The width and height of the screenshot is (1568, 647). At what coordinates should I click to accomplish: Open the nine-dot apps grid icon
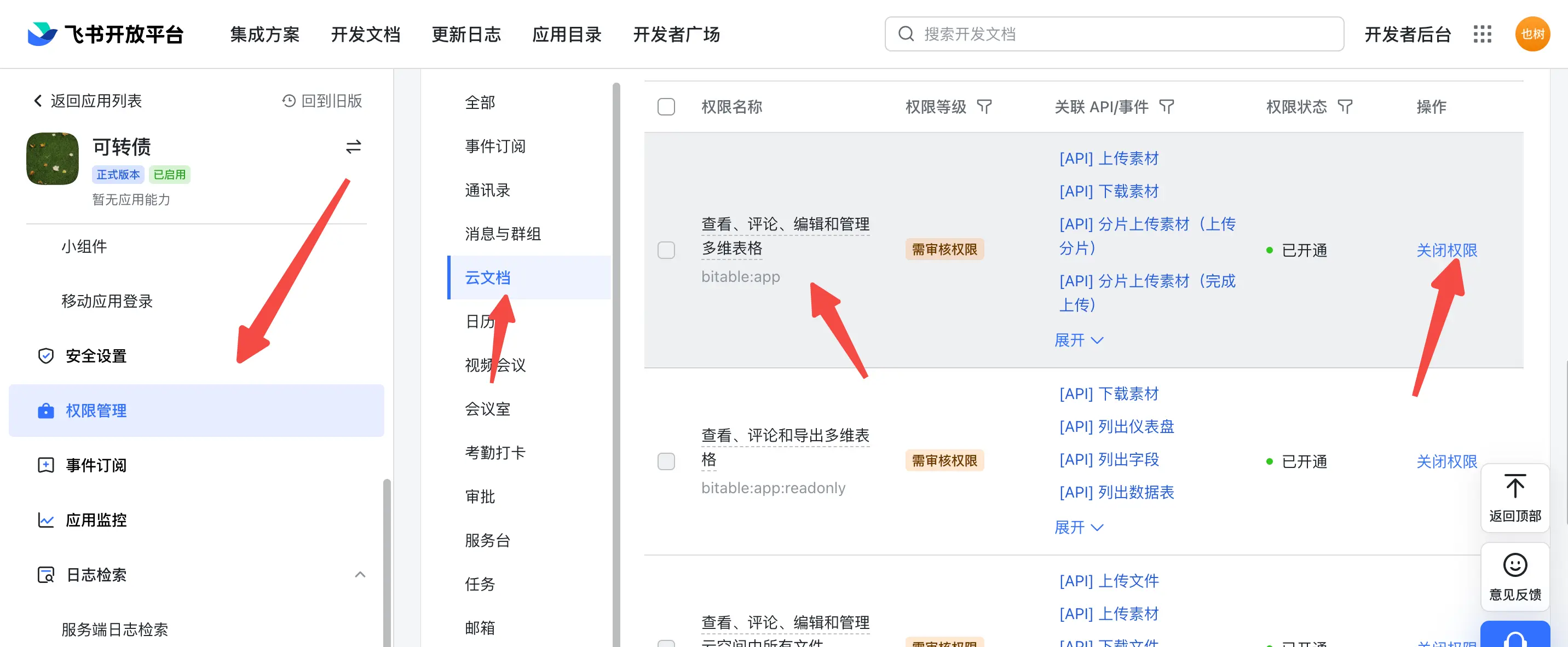1482,34
